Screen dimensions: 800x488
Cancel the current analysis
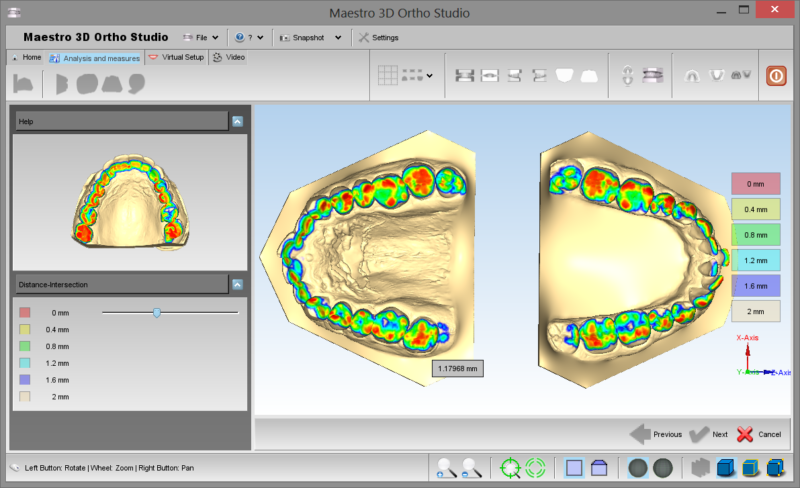(x=759, y=434)
